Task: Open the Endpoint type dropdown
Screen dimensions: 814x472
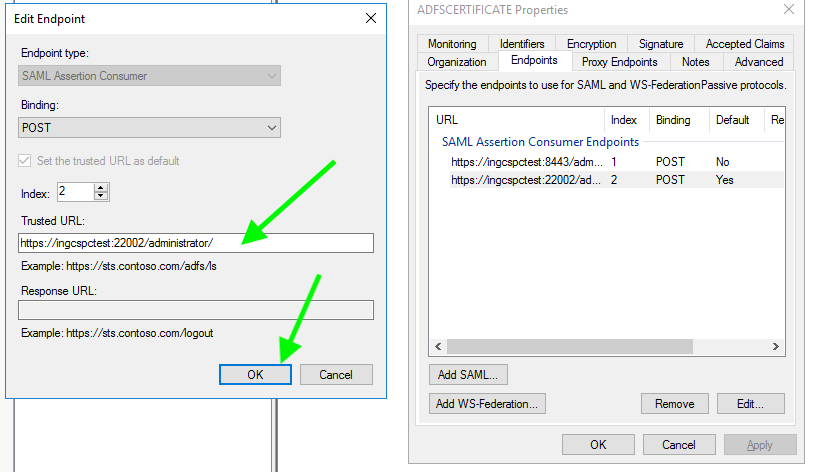Action: tap(150, 75)
